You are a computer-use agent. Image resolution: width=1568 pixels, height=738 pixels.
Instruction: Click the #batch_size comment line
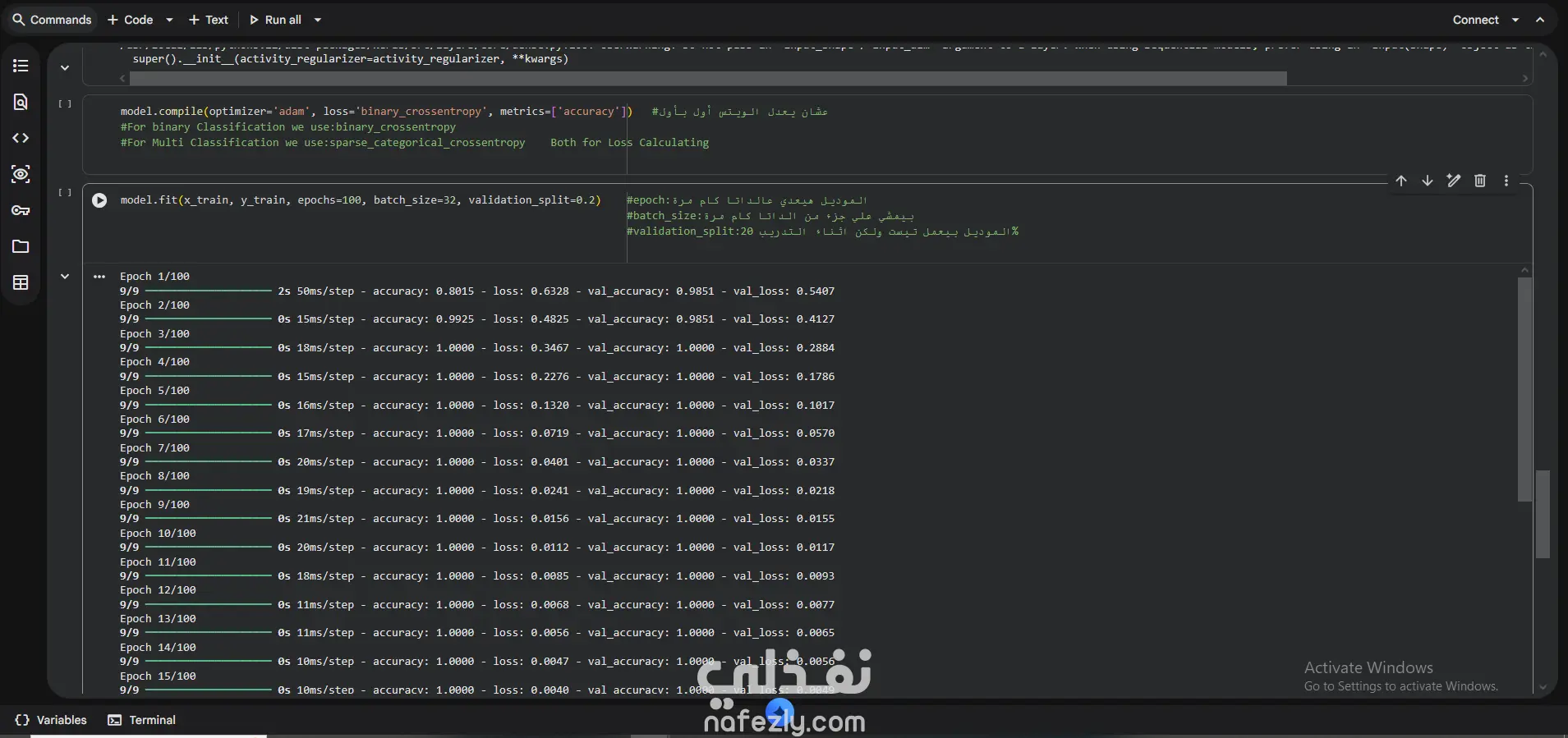coord(770,216)
